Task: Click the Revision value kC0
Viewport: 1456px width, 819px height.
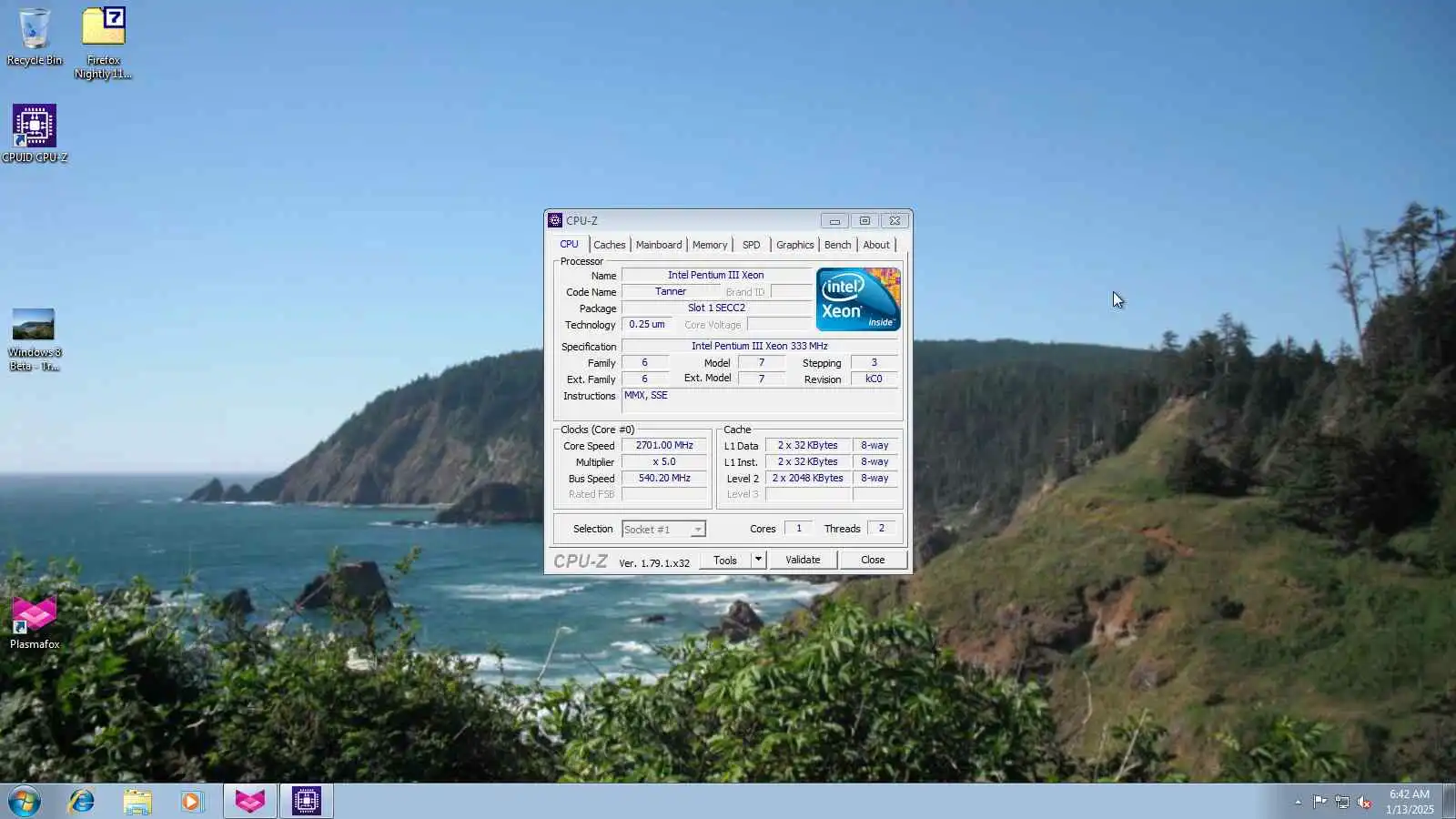Action: click(875, 379)
